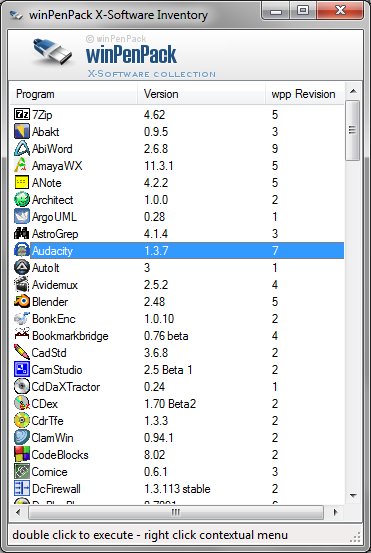Click the CamStudio icon
371x553 pixels.
(22, 369)
